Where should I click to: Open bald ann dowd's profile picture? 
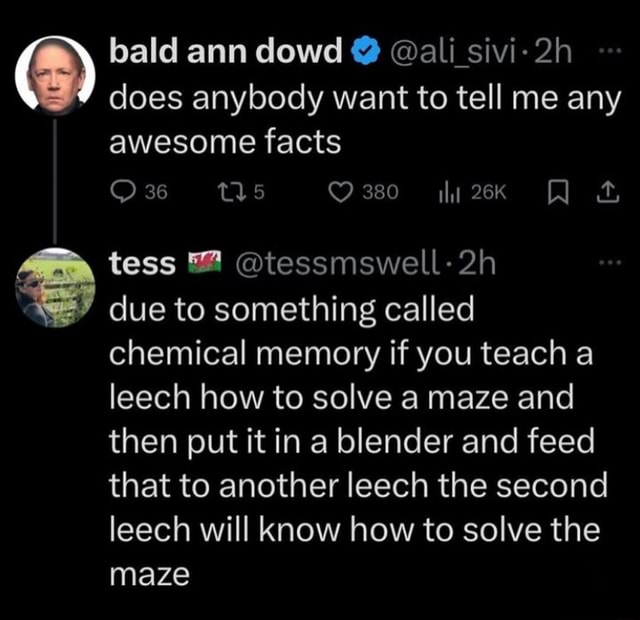point(56,75)
